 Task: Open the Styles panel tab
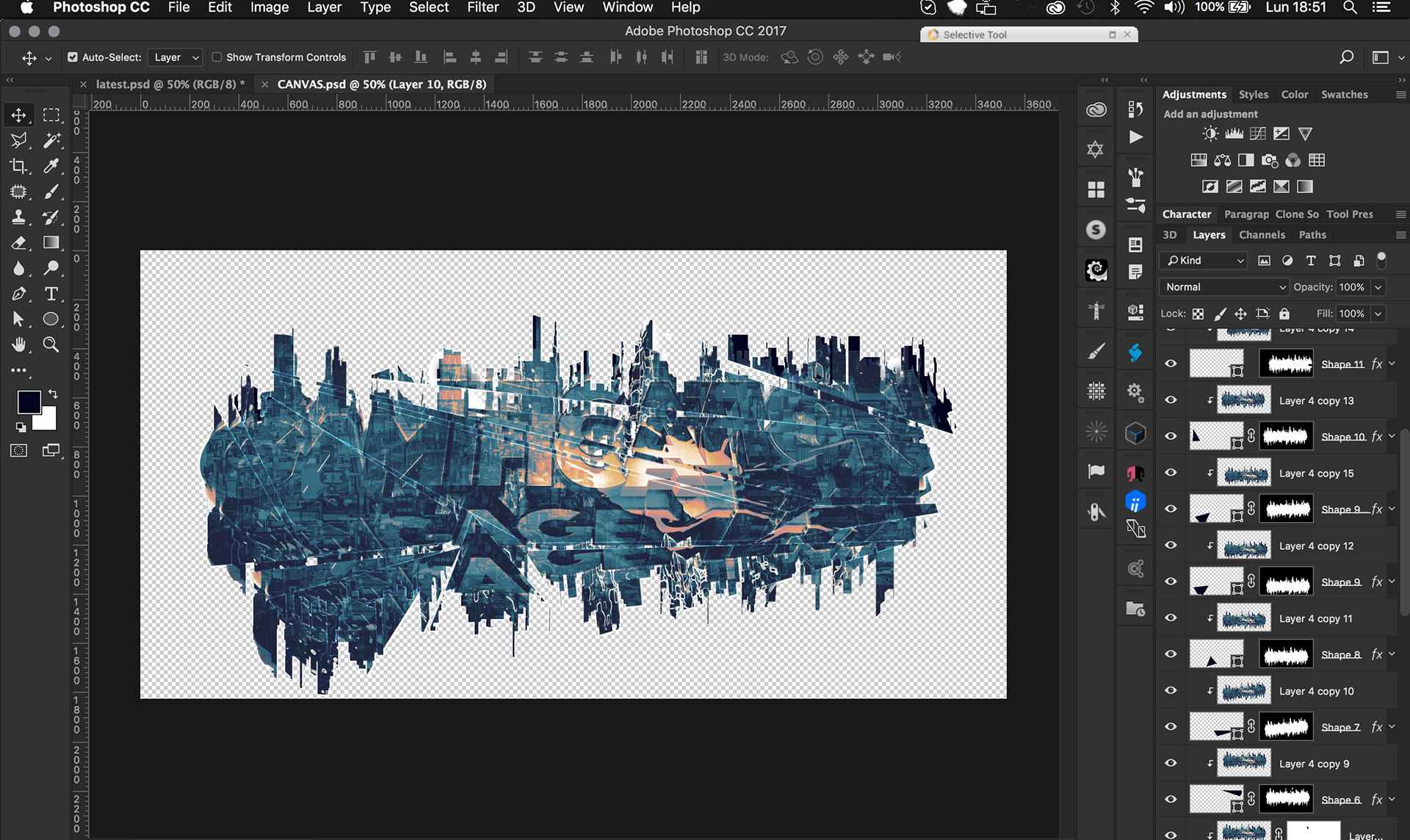pos(1253,95)
